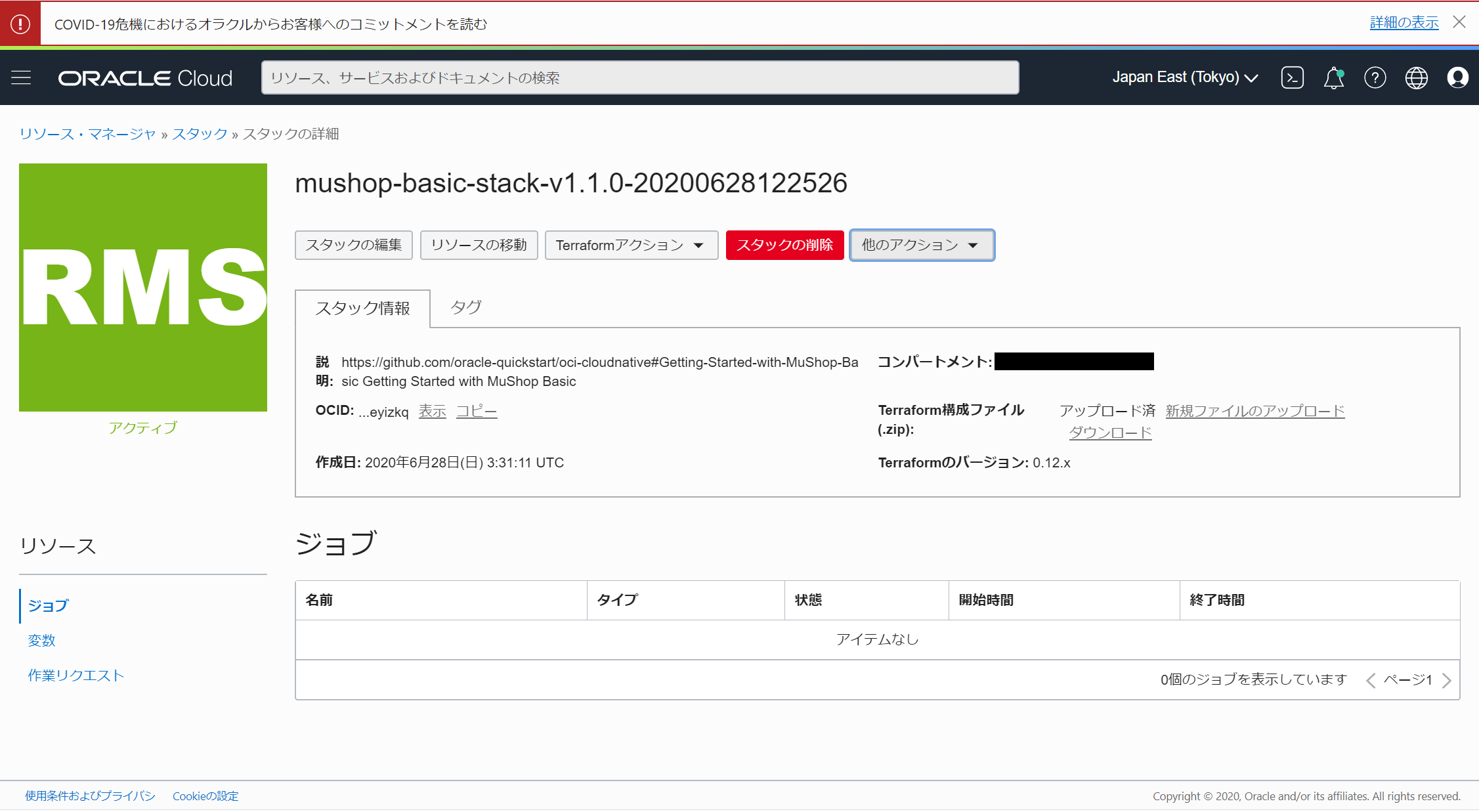The image size is (1479, 812).
Task: Open the user profile avatar
Action: pyautogui.click(x=1457, y=77)
